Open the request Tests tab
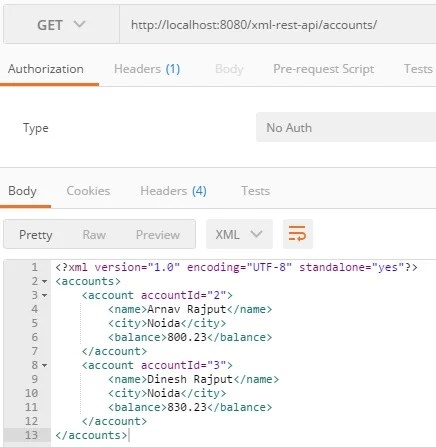This screenshot has width=436, height=447. pos(418,69)
